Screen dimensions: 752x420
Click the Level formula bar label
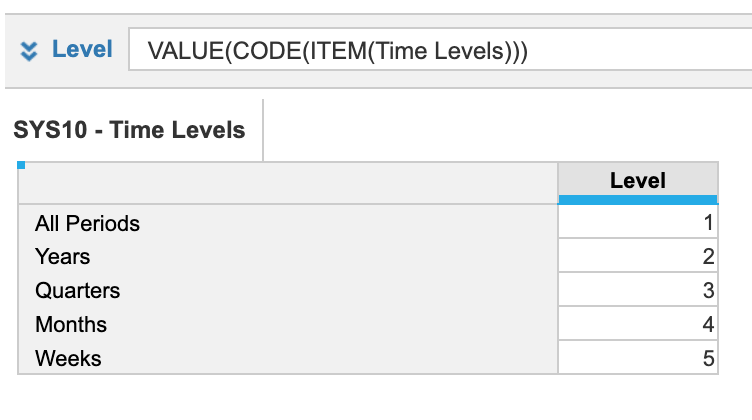82,49
